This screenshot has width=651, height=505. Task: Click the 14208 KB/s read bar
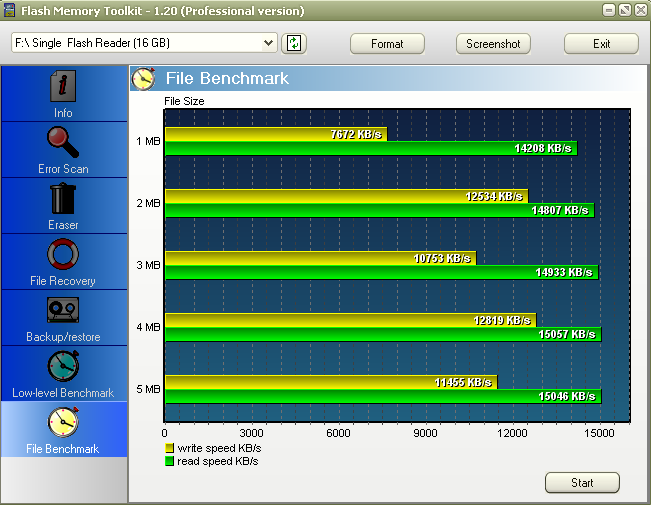[371, 148]
